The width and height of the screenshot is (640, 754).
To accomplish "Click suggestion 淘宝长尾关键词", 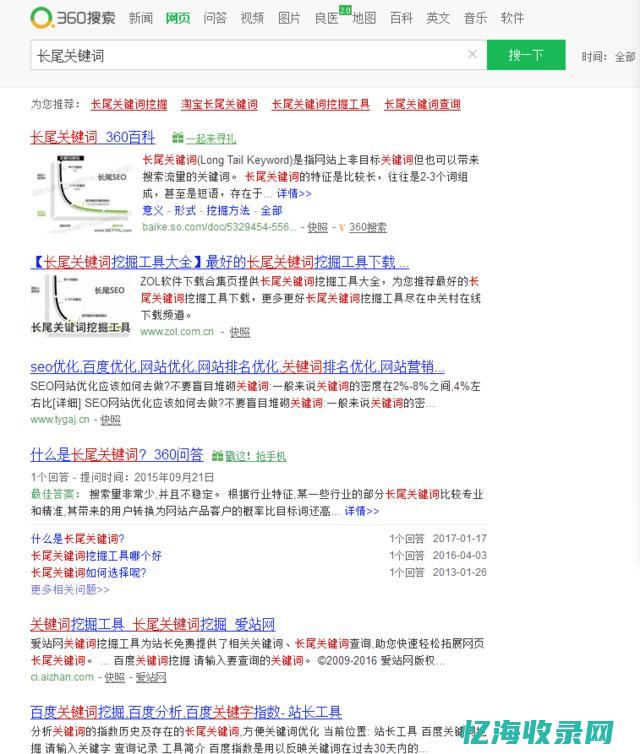I will (x=219, y=104).
